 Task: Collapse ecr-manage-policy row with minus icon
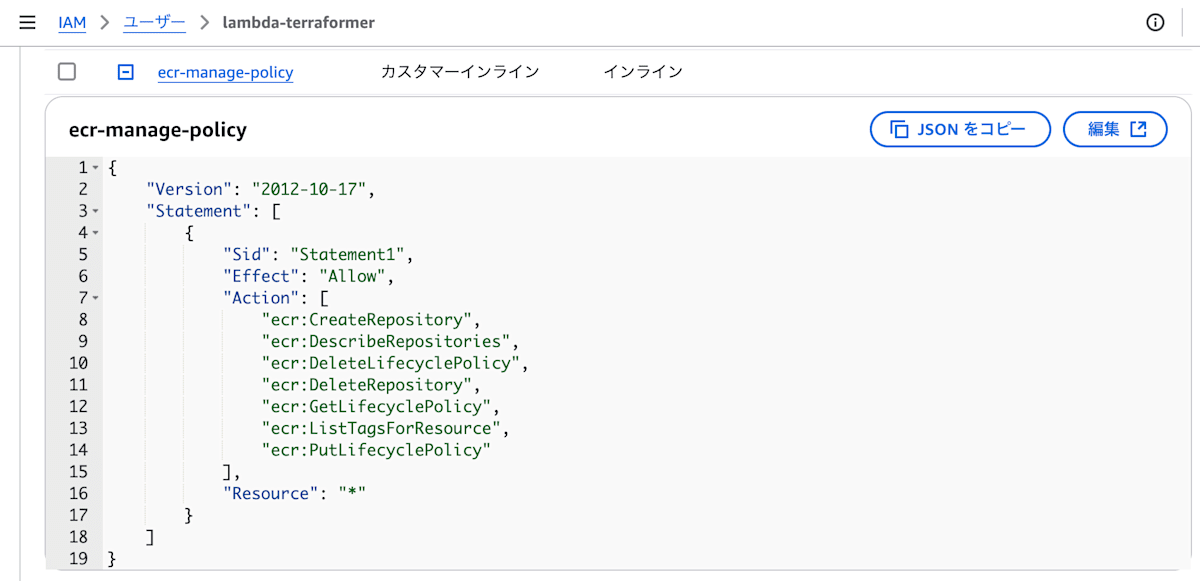point(126,72)
